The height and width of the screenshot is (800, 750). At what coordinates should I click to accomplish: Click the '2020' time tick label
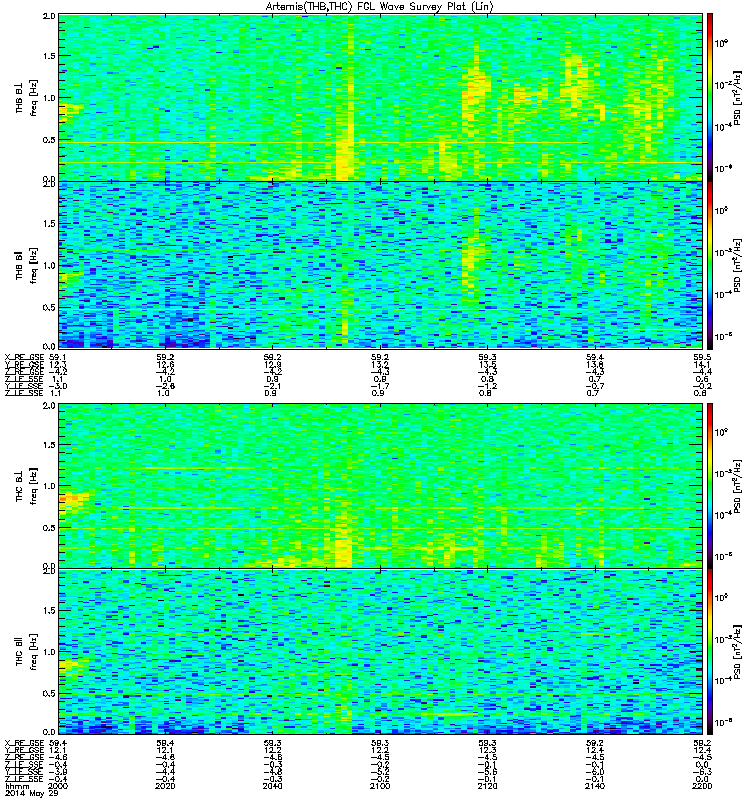click(165, 786)
